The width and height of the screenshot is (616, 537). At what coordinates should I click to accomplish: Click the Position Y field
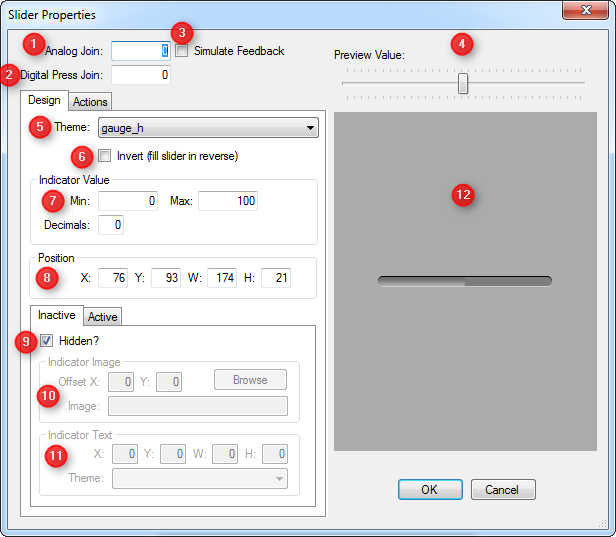pos(165,277)
